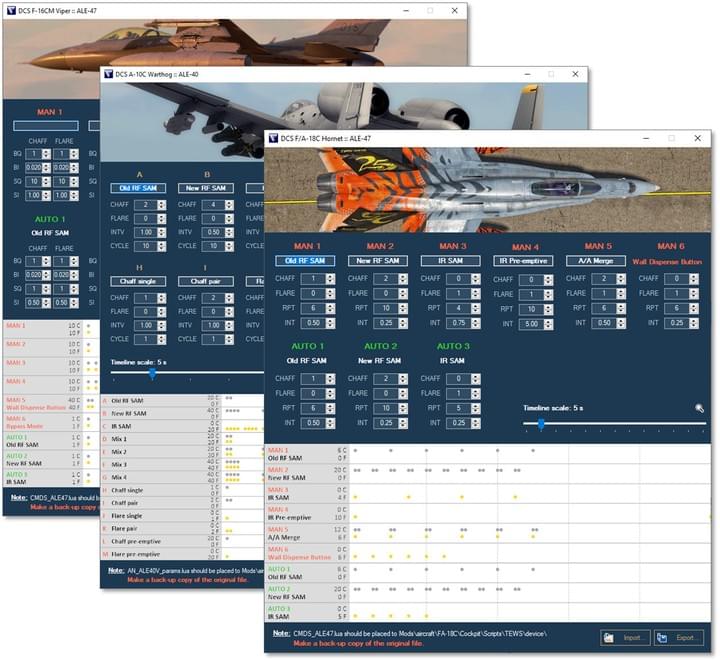Image resolution: width=720 pixels, height=662 pixels.
Task: Click the 'Chaff pair' name field in Warthog
Action: coord(206,281)
